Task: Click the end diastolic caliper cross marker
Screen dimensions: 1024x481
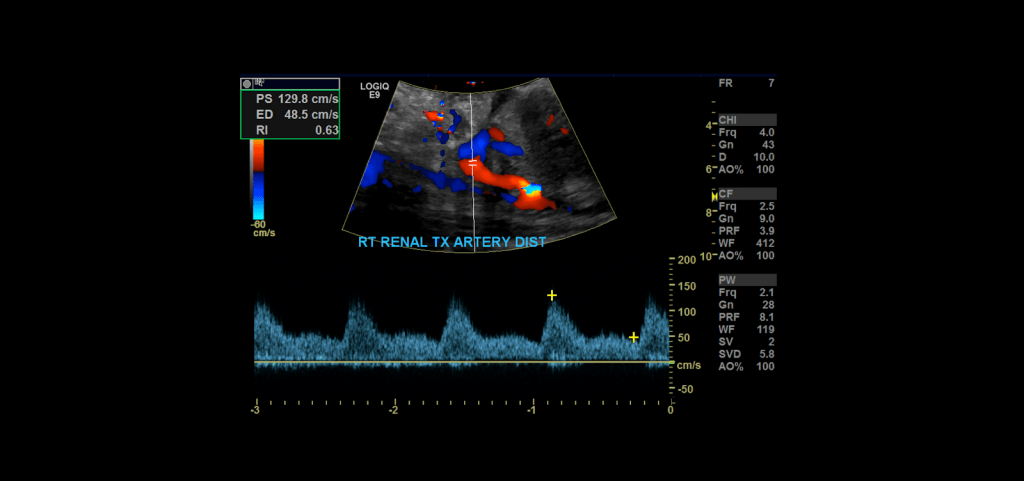Action: (x=633, y=337)
